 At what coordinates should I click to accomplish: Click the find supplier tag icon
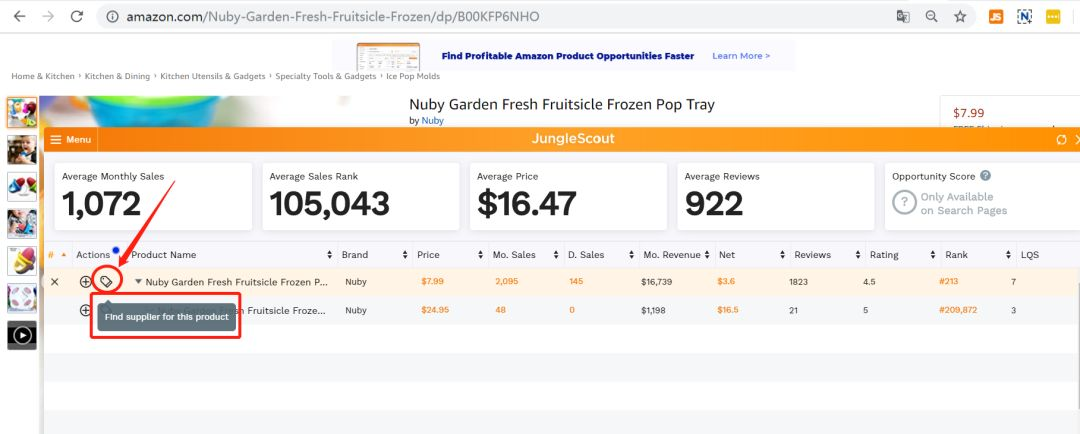coord(105,281)
